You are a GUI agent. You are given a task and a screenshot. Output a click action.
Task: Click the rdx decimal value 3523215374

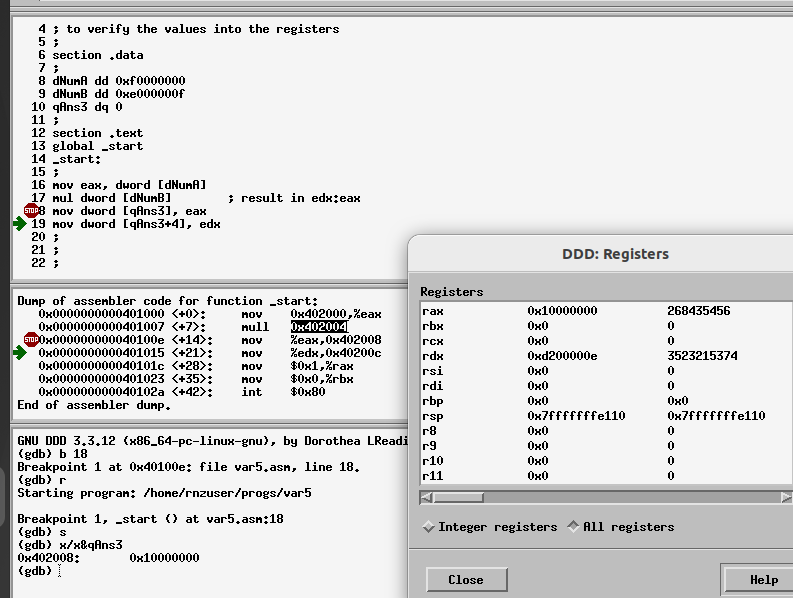pyautogui.click(x=702, y=356)
